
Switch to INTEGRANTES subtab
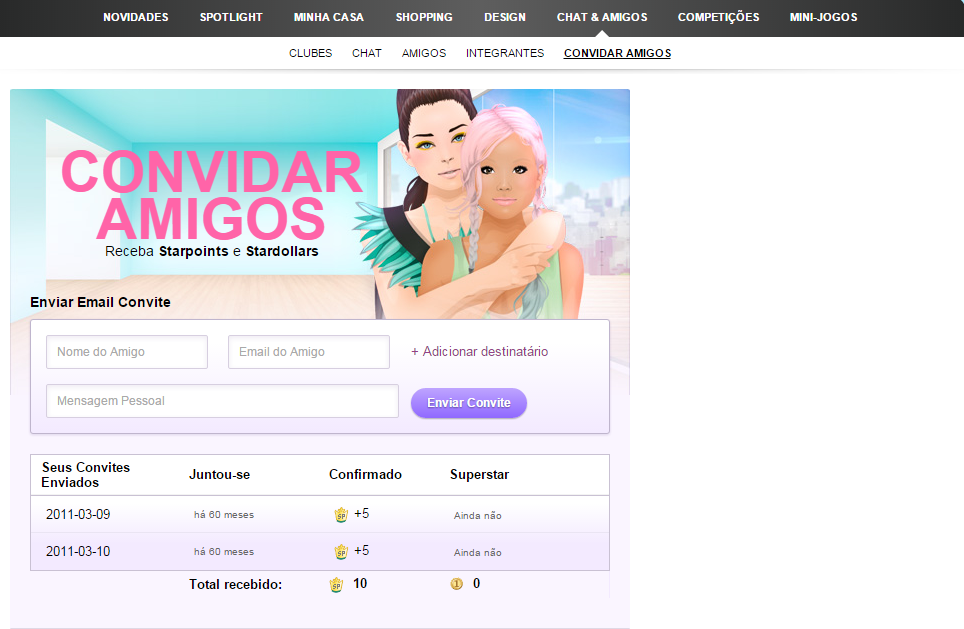point(505,53)
